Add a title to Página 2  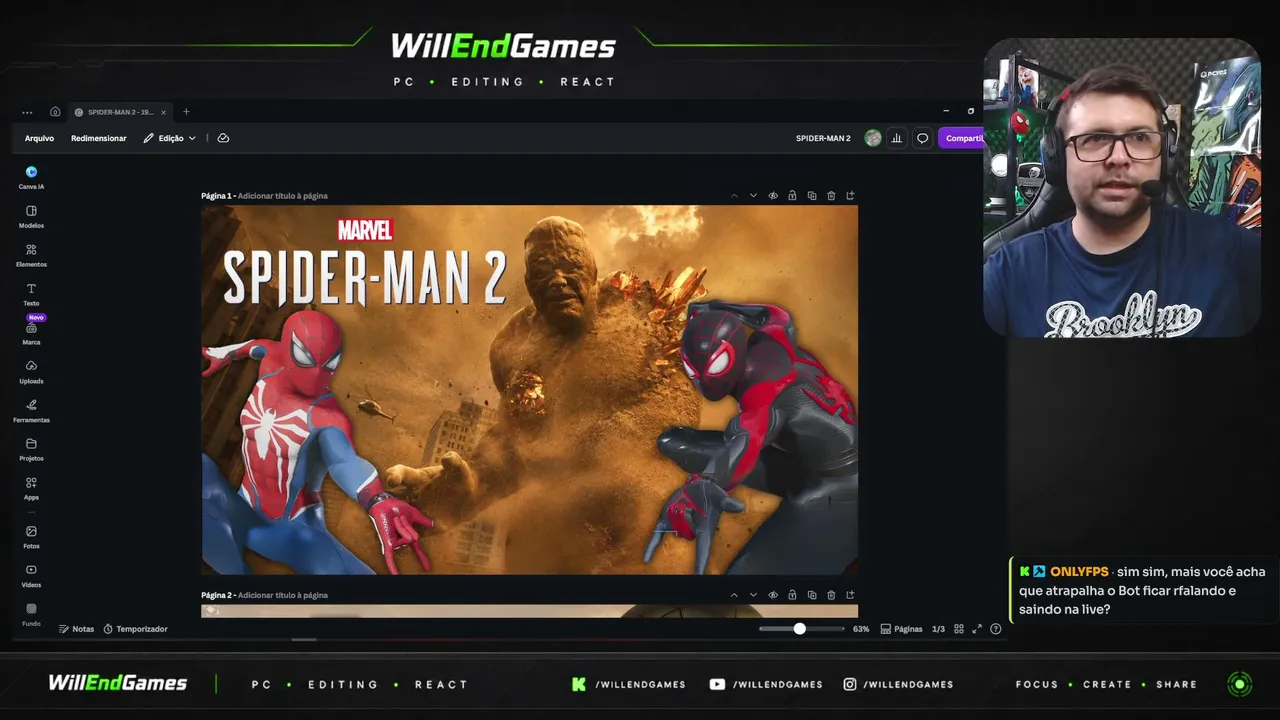tap(283, 595)
